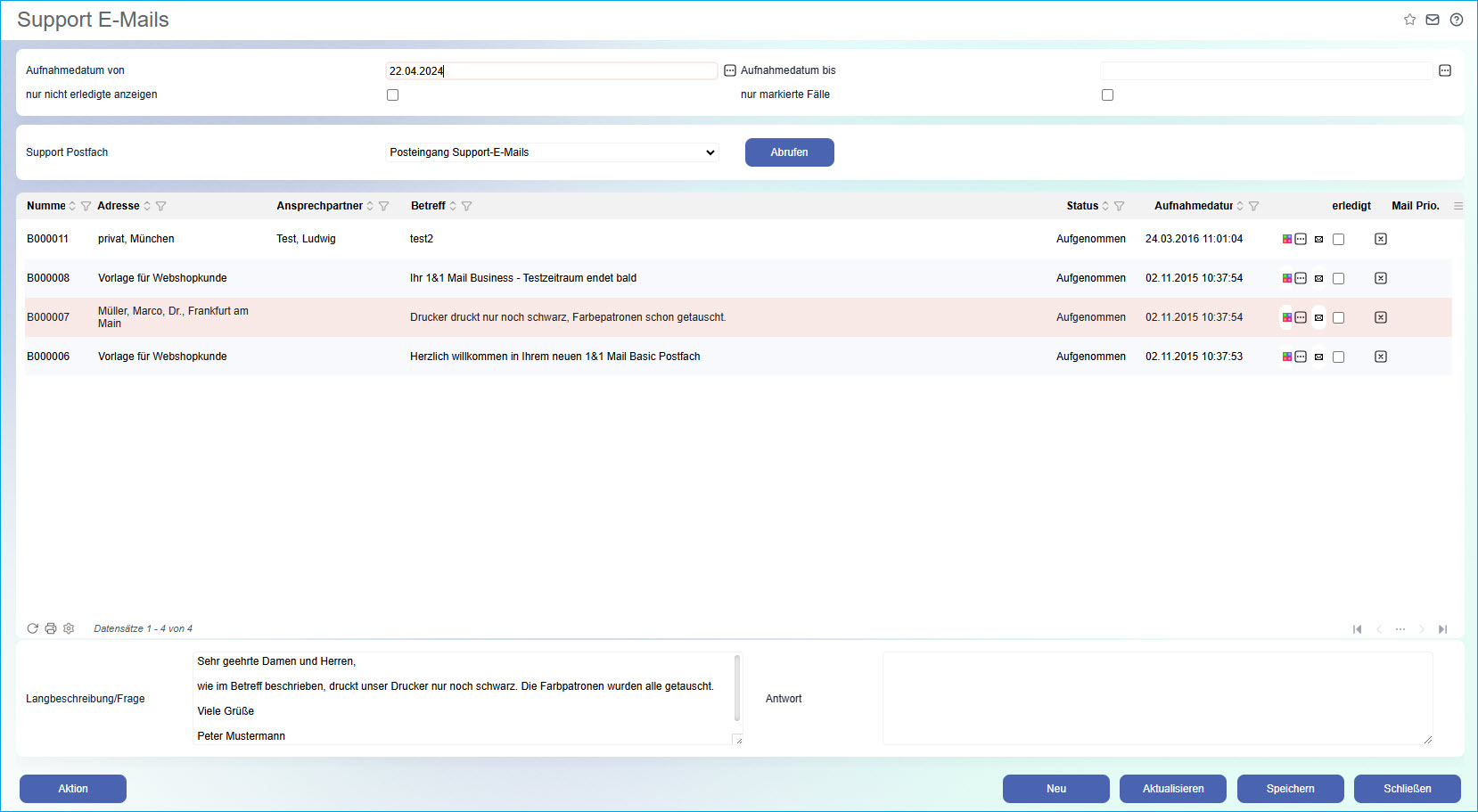Click ellipsis box icon in row B000008

tap(1301, 278)
